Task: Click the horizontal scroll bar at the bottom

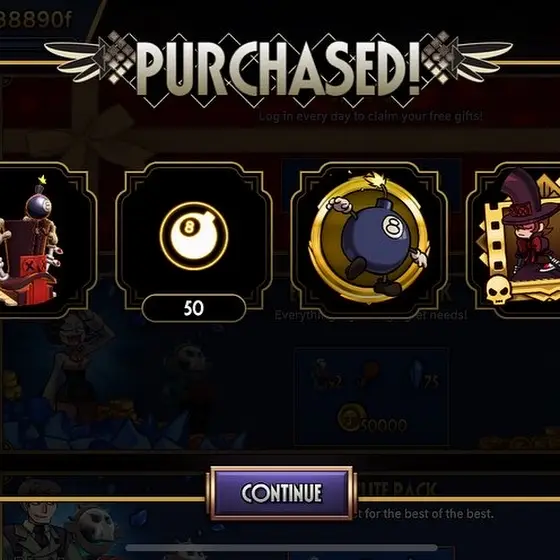Action: click(x=281, y=548)
